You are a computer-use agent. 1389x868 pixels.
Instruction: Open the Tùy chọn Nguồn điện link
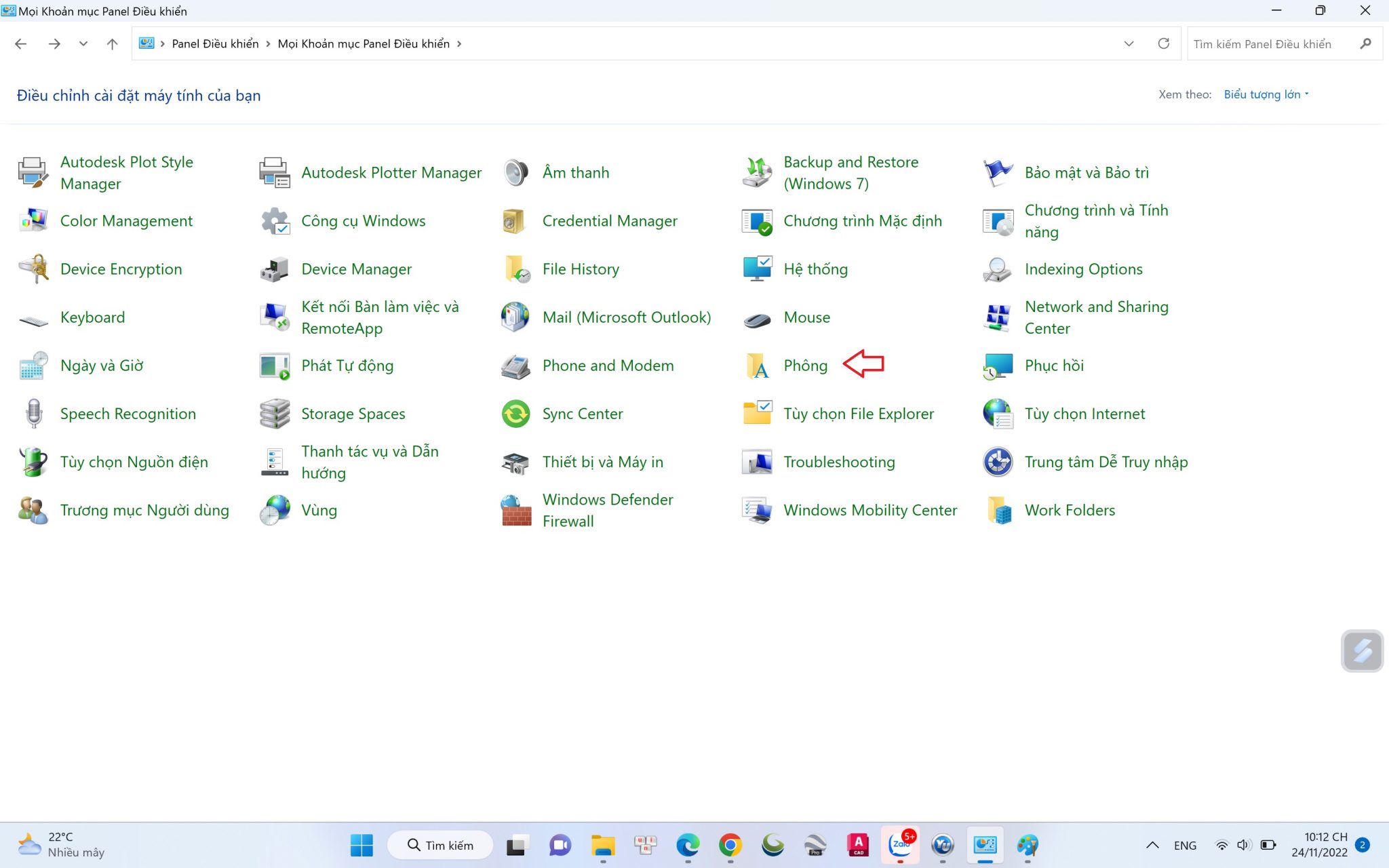(134, 462)
